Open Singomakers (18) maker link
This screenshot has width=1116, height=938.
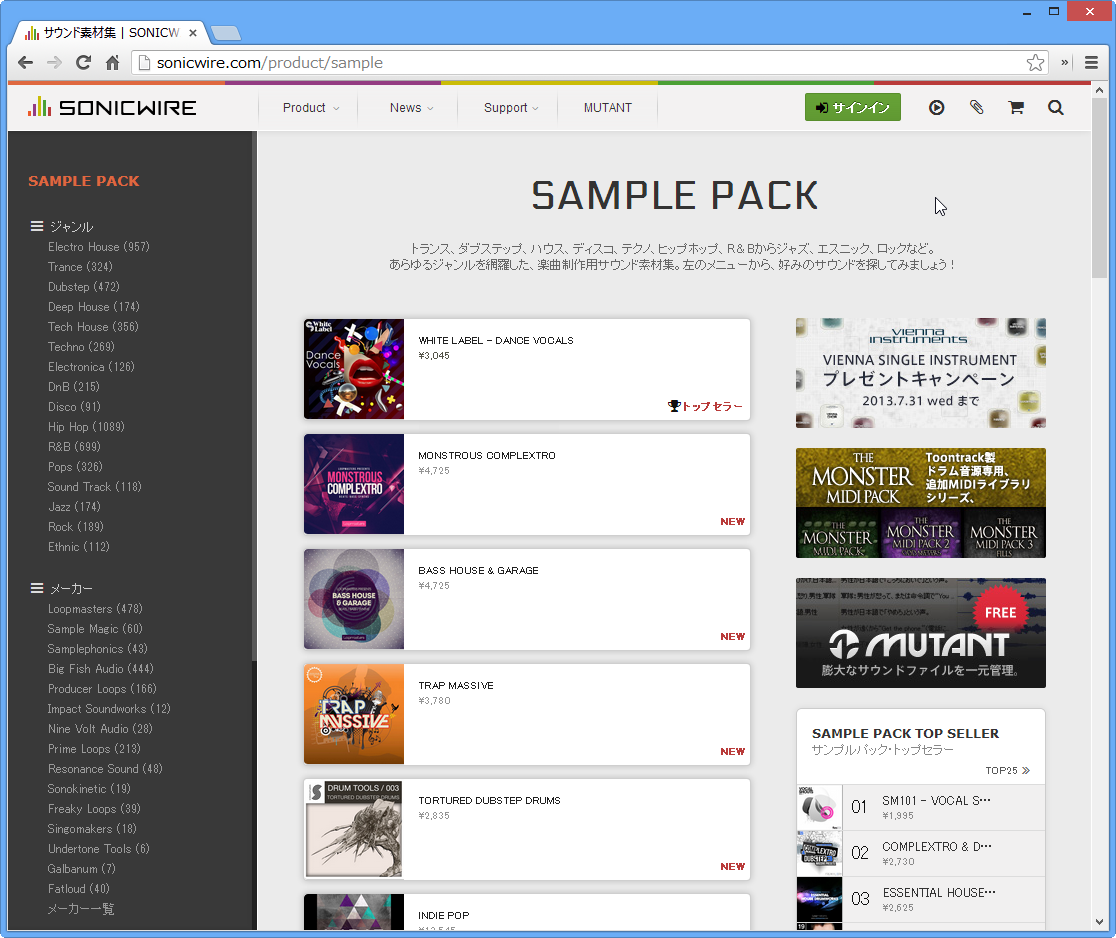pos(93,829)
